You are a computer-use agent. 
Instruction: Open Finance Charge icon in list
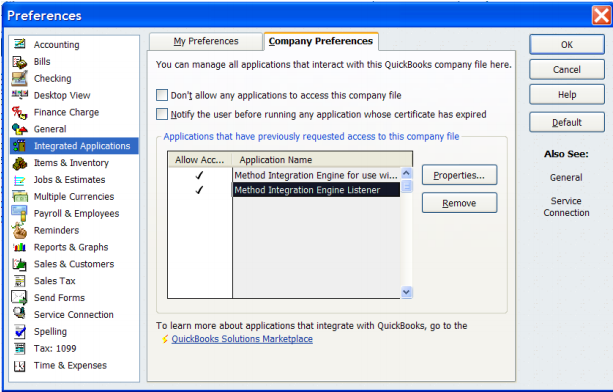(x=19, y=112)
